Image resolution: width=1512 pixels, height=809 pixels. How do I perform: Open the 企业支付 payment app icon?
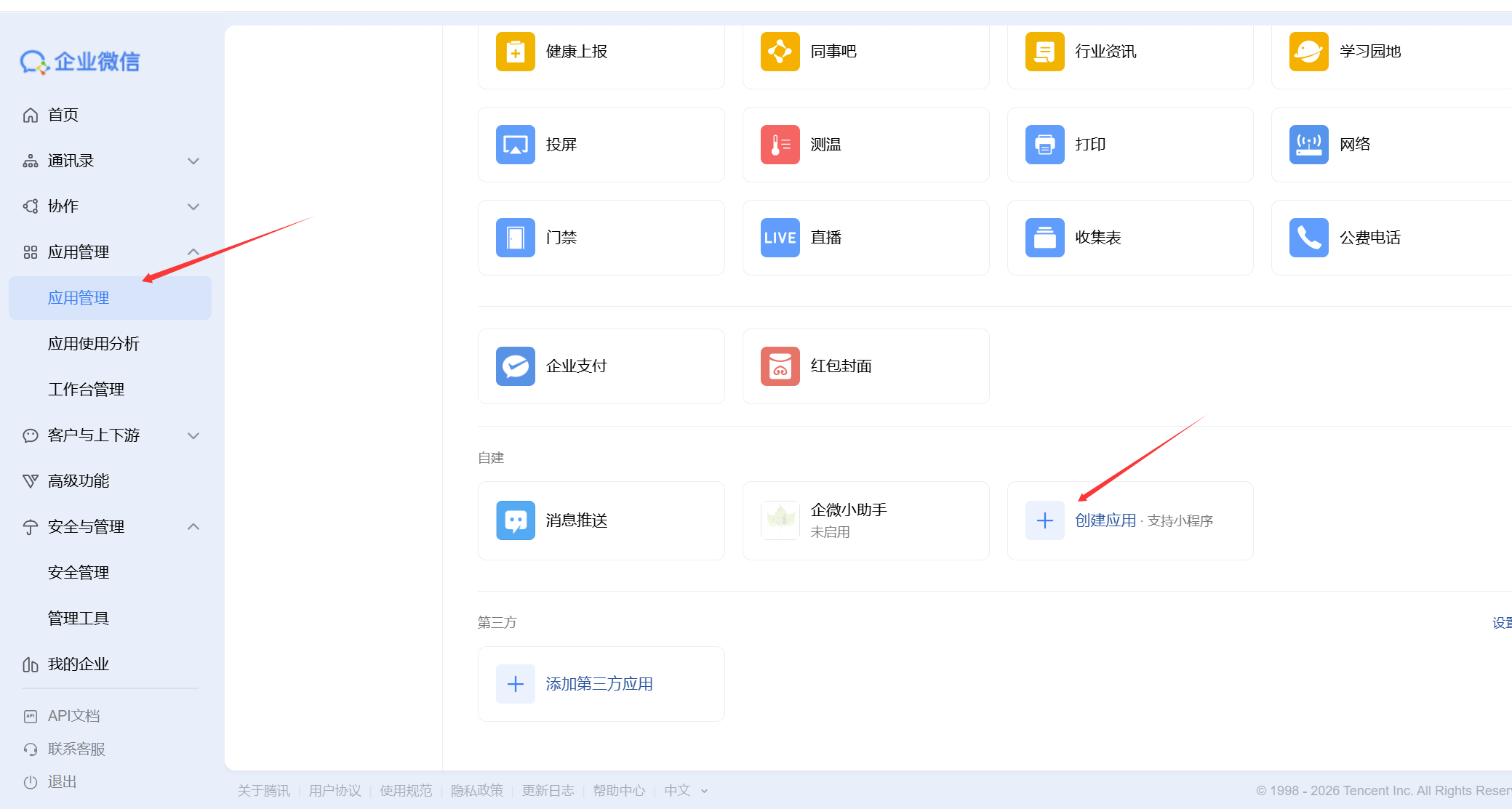coord(515,366)
